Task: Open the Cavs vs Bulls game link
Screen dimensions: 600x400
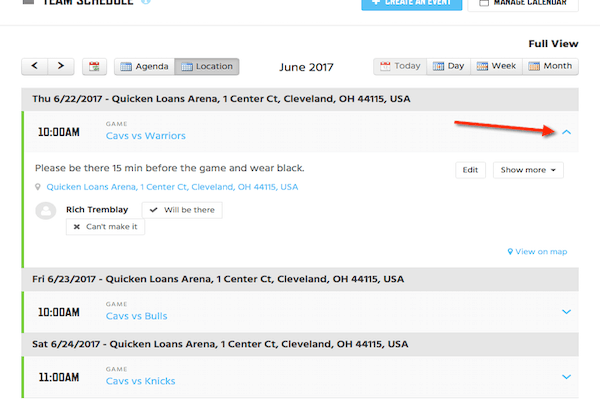Action: 136,316
